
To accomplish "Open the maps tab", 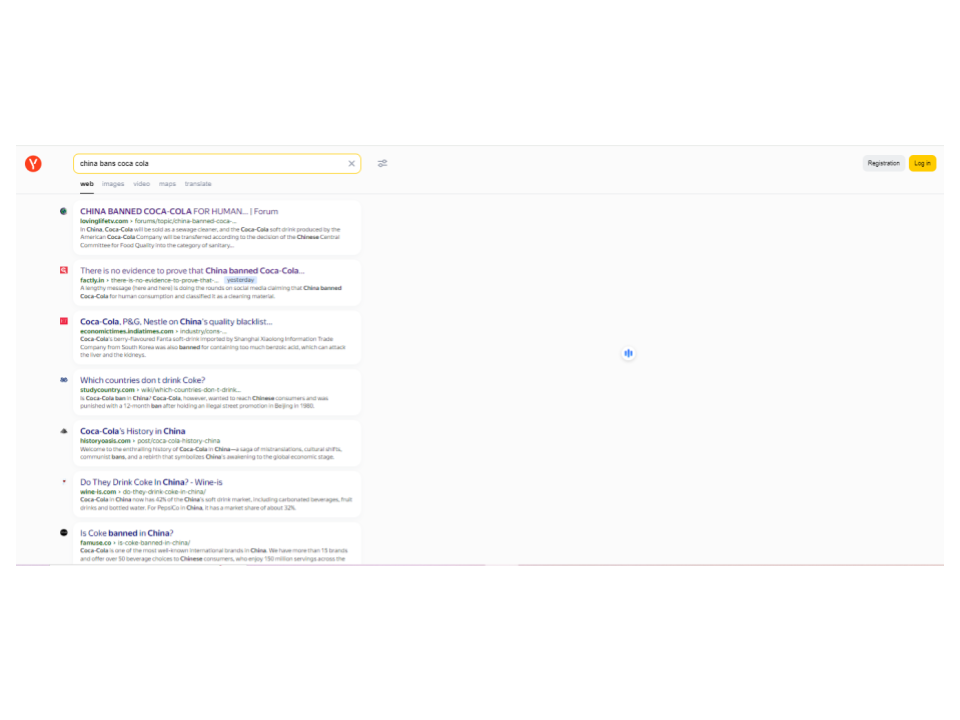I will pyautogui.click(x=167, y=184).
